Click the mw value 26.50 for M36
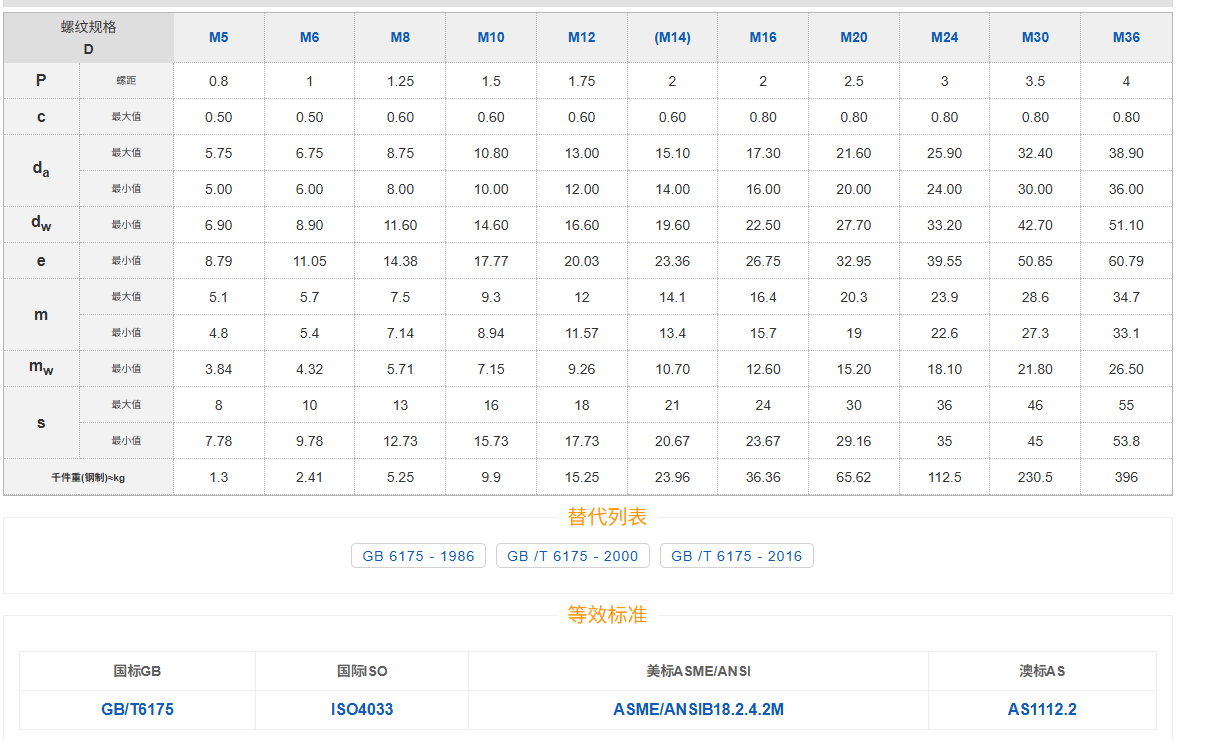Screen dimensions: 1211x741 click(x=1126, y=369)
